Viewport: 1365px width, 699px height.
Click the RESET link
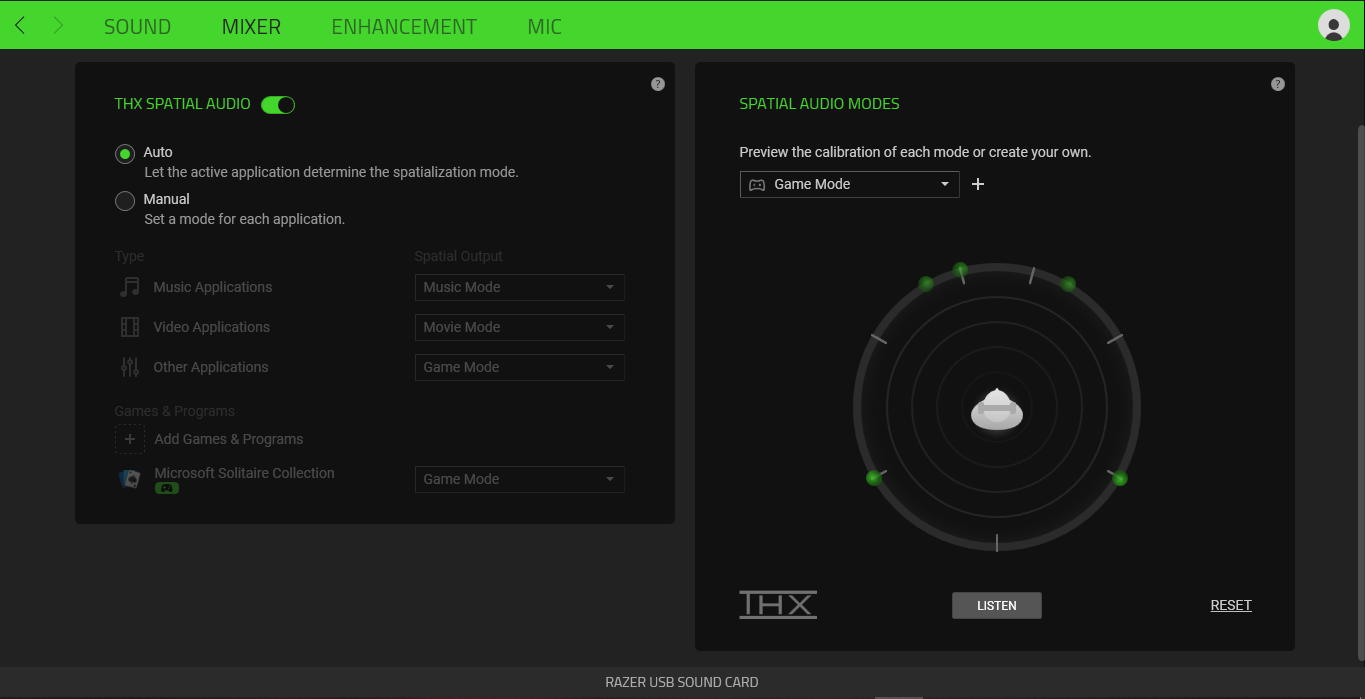1231,605
